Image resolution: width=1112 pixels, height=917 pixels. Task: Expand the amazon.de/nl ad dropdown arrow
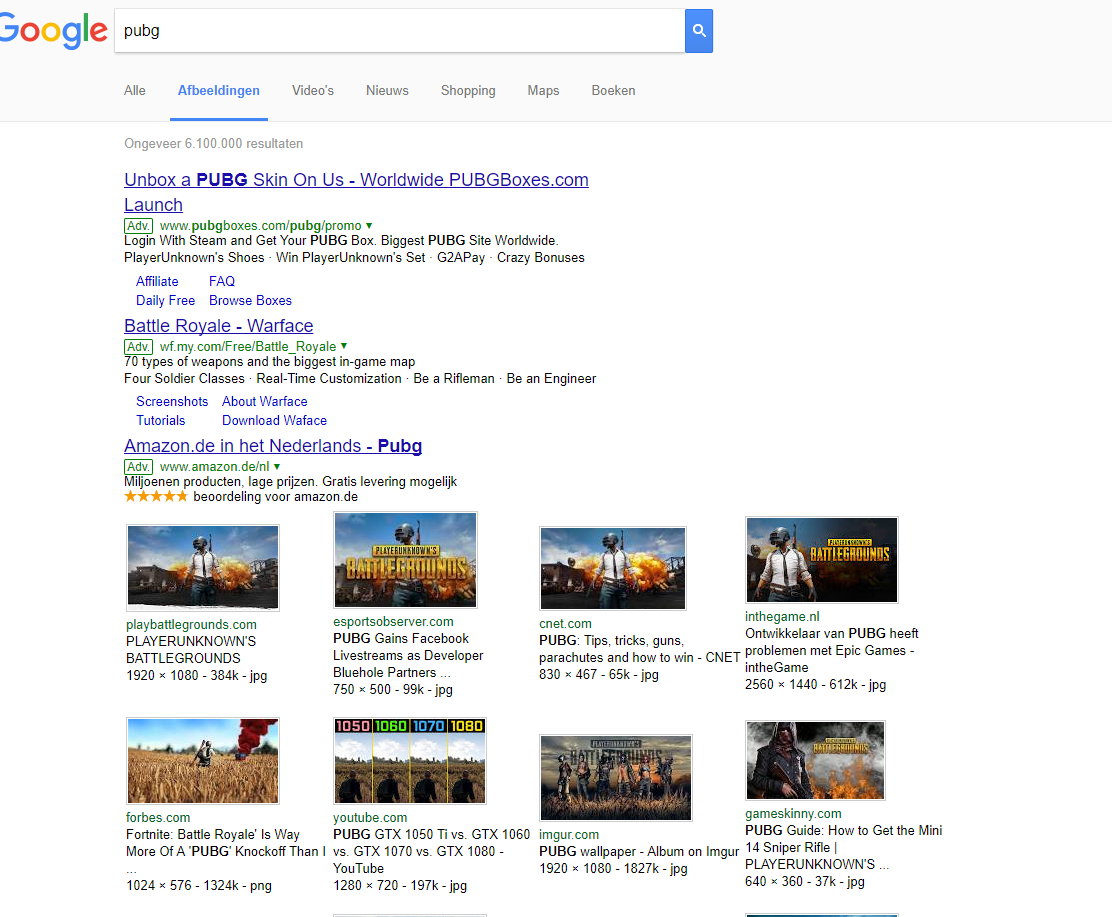pos(277,466)
